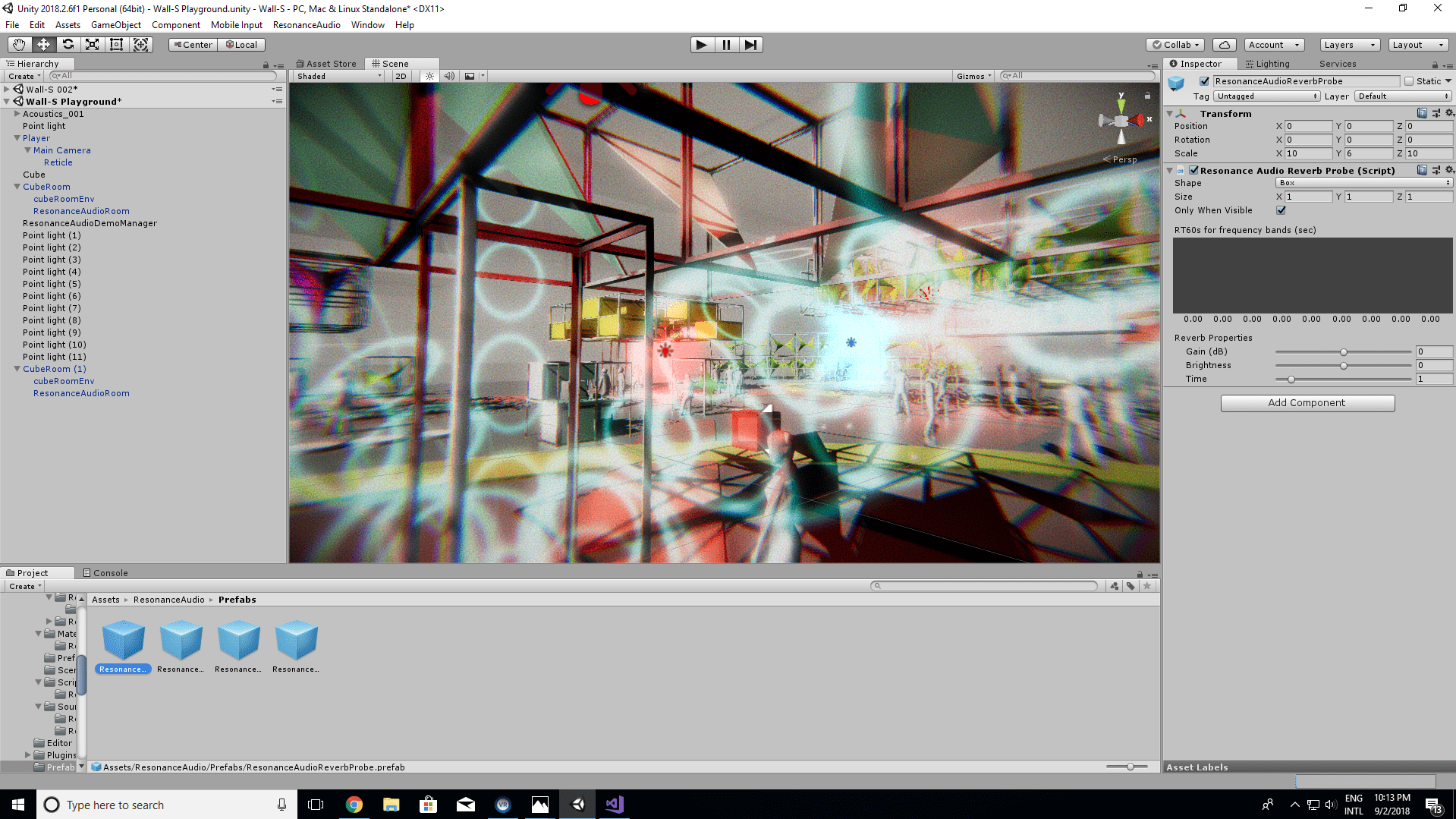Adjust the Gain (dB) slider
Screen dimensions: 1456x819
pyautogui.click(x=1343, y=352)
